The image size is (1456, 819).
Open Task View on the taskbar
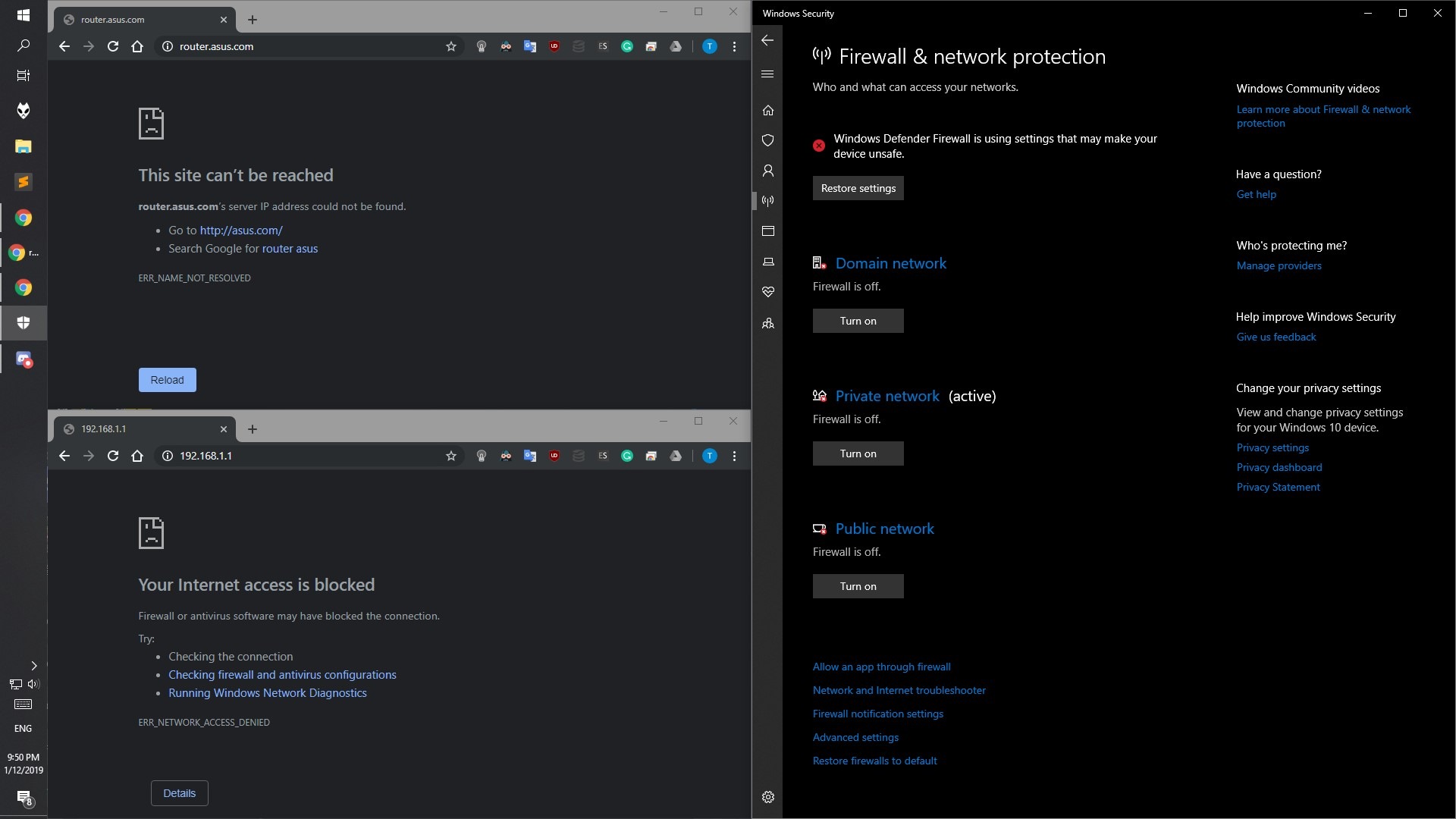coord(23,75)
